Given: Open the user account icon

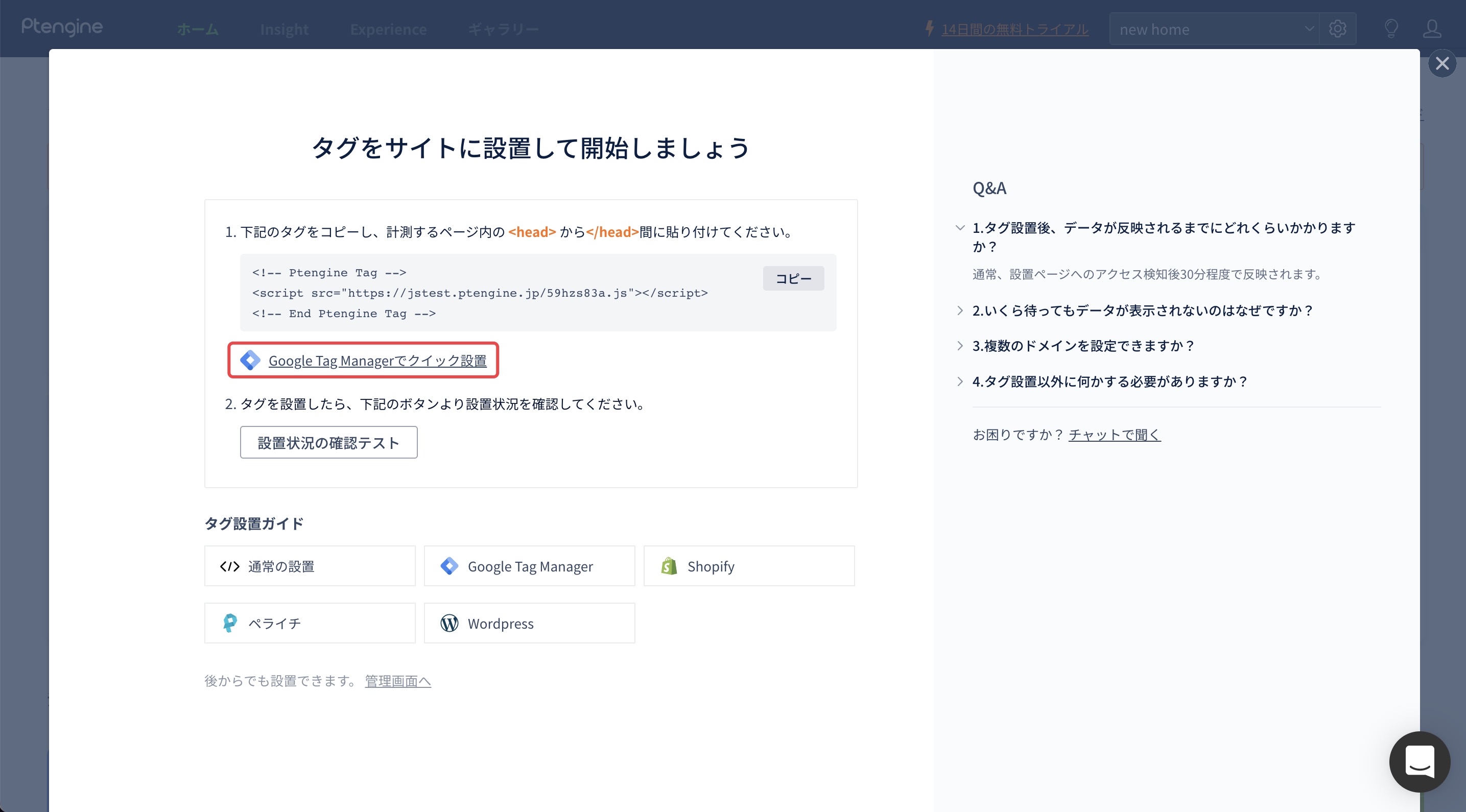Looking at the screenshot, I should point(1432,29).
